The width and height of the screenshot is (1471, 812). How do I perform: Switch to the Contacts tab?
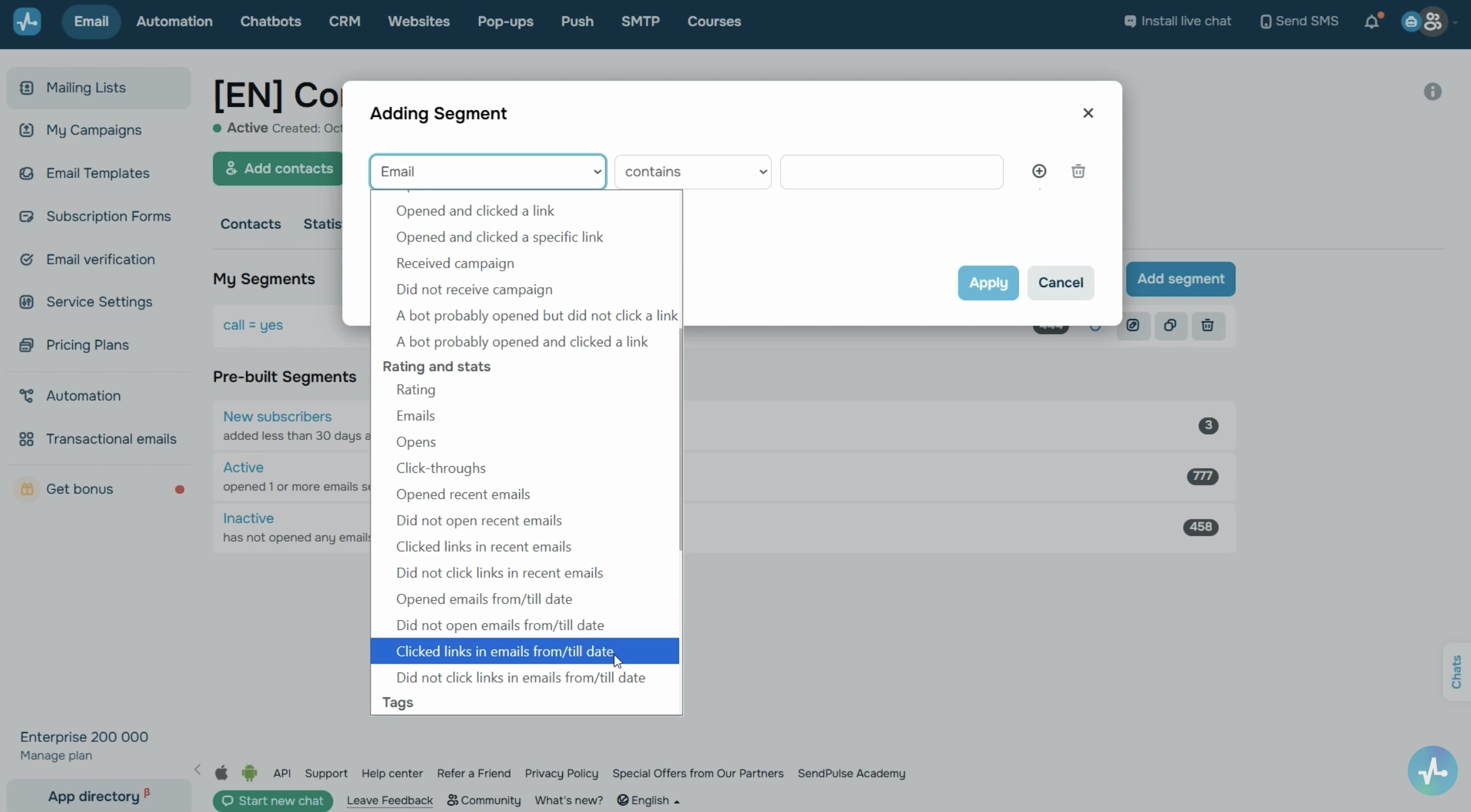(250, 224)
